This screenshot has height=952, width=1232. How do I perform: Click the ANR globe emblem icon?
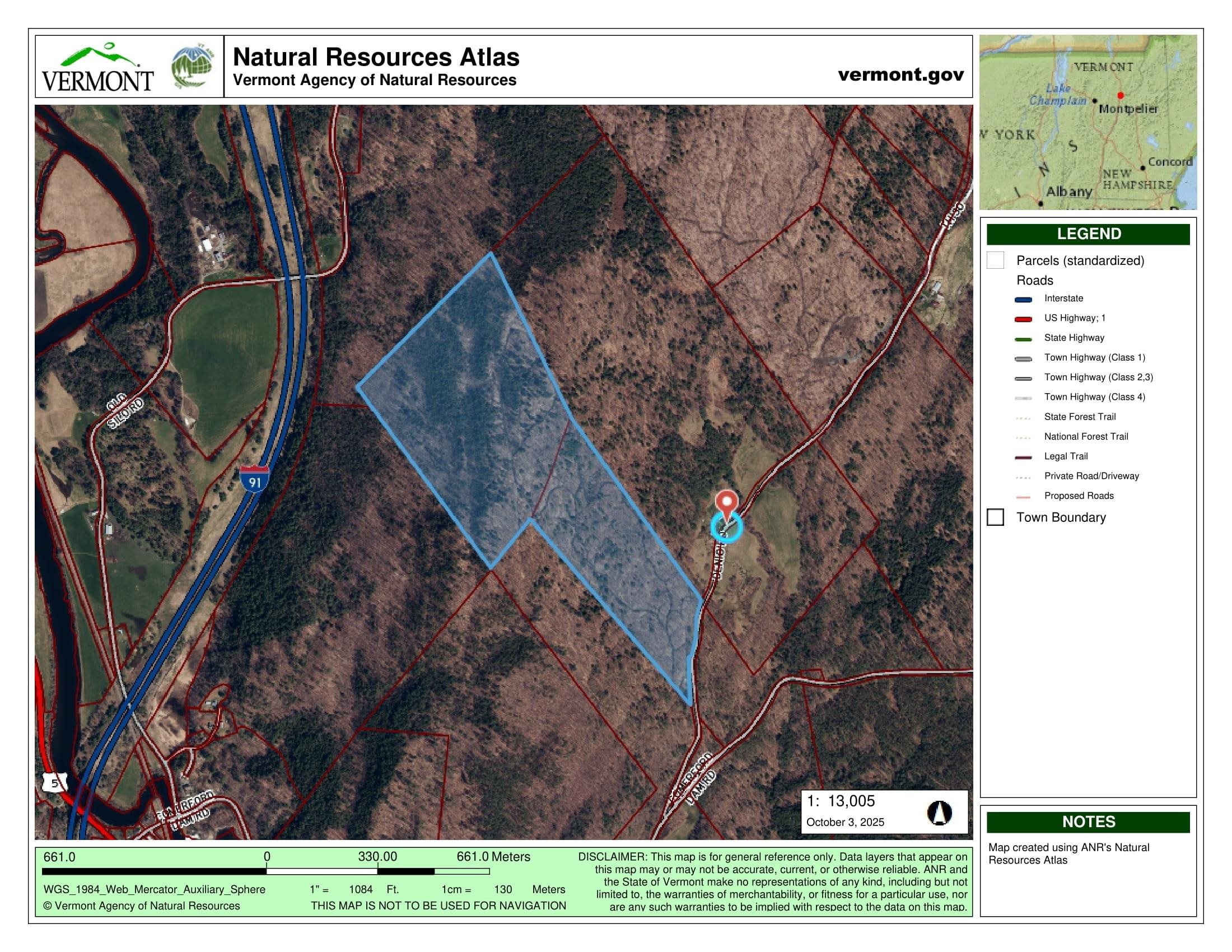[x=193, y=67]
